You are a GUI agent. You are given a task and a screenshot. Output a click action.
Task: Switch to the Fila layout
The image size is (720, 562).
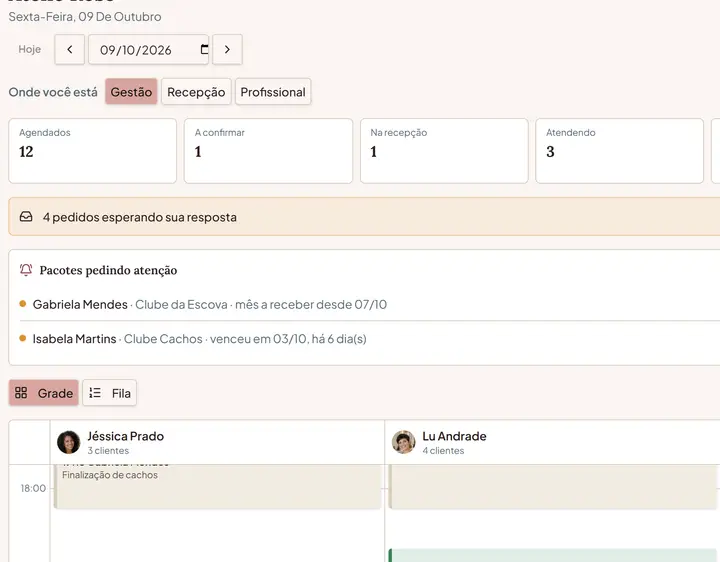109,393
